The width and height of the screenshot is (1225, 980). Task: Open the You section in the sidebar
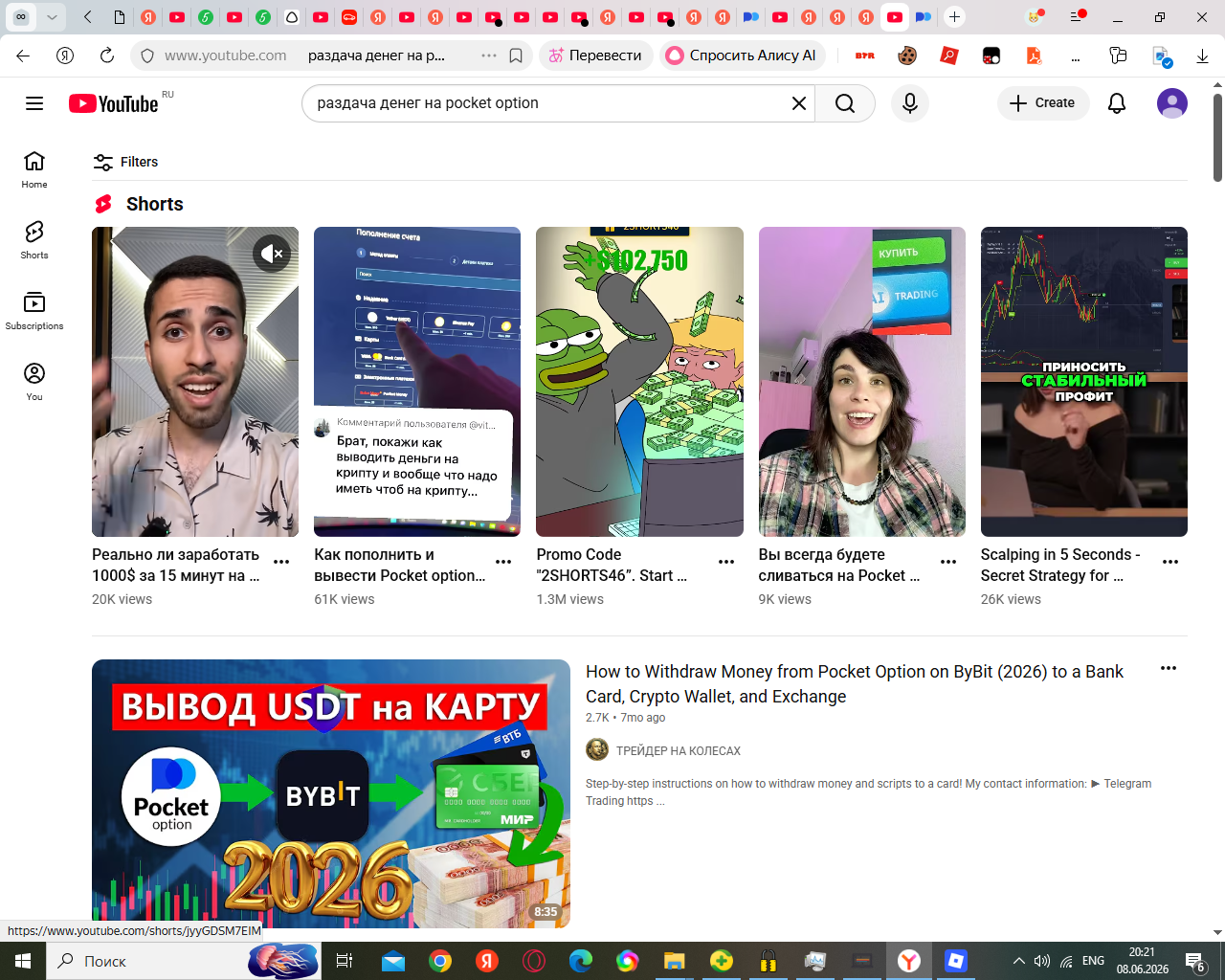(x=34, y=383)
